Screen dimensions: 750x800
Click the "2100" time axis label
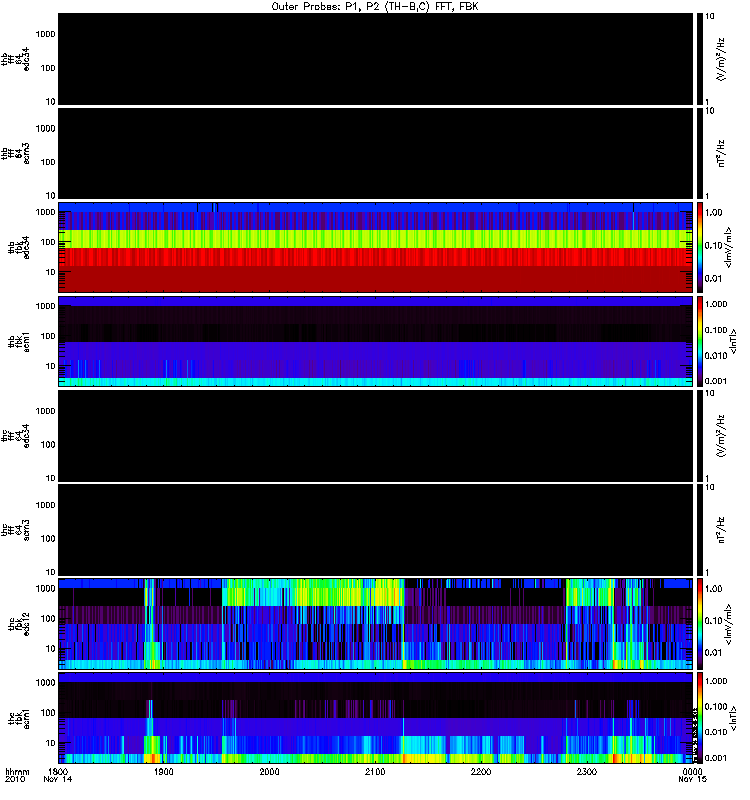[x=375, y=771]
